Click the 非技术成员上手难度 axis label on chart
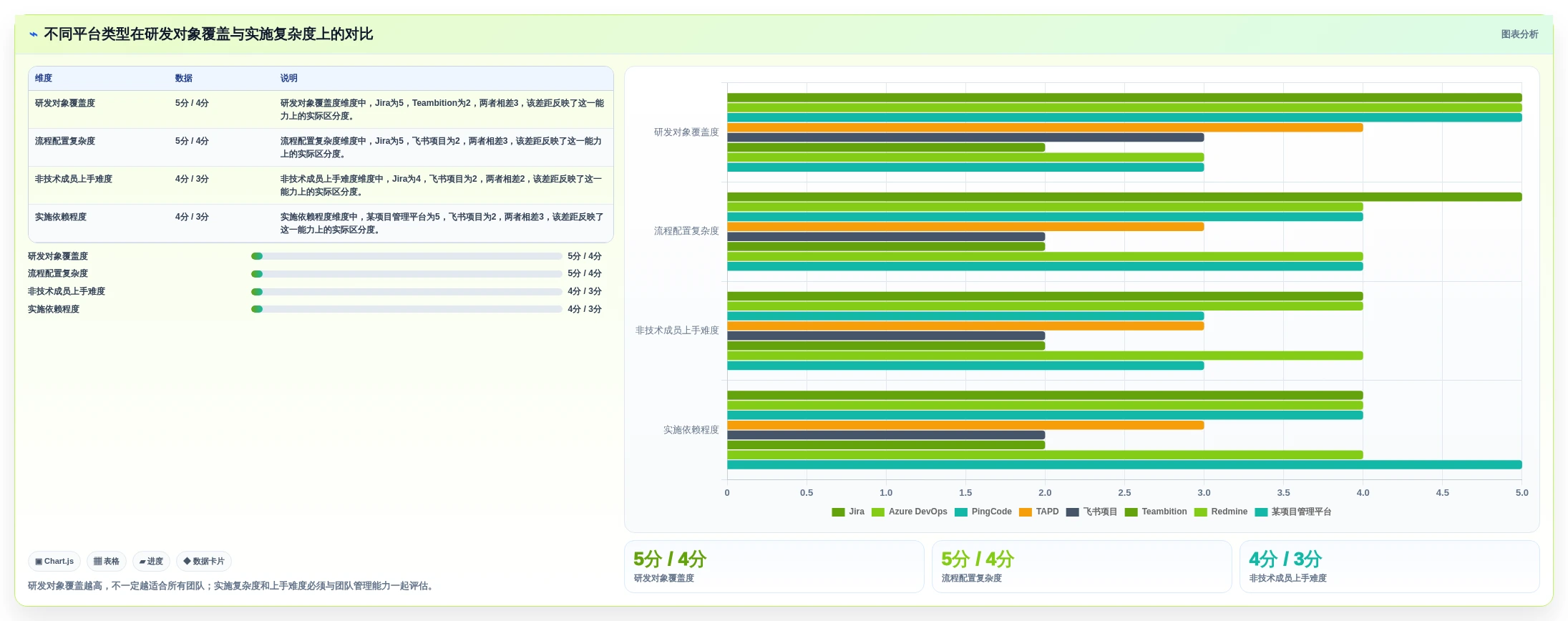The width and height of the screenshot is (1568, 621). coord(677,331)
